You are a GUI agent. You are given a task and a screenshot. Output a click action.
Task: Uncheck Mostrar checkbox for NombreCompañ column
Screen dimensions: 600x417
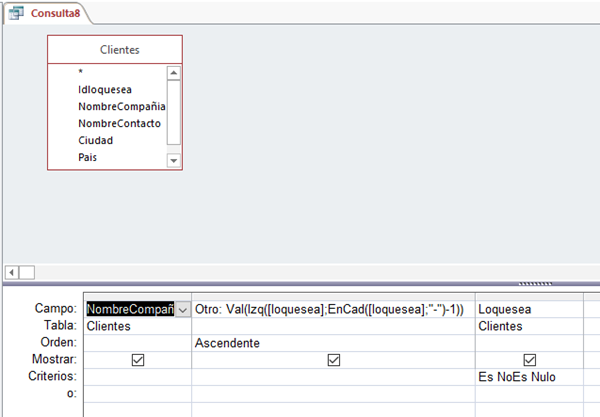[x=138, y=360]
